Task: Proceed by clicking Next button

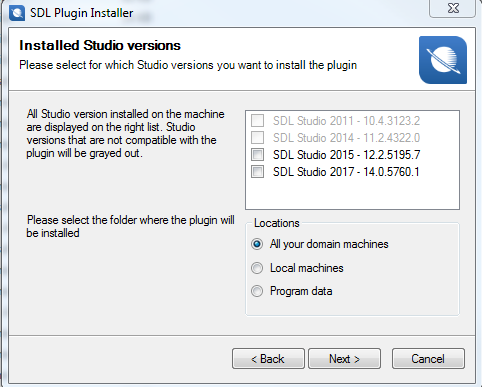Action: pyautogui.click(x=344, y=359)
